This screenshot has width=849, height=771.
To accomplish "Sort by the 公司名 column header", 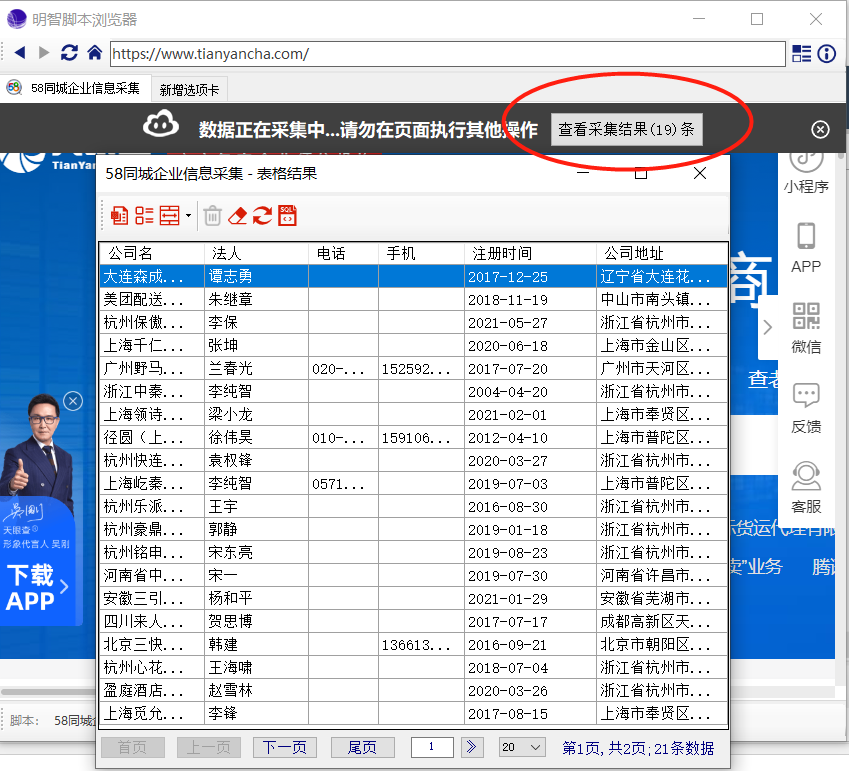I will coord(152,253).
